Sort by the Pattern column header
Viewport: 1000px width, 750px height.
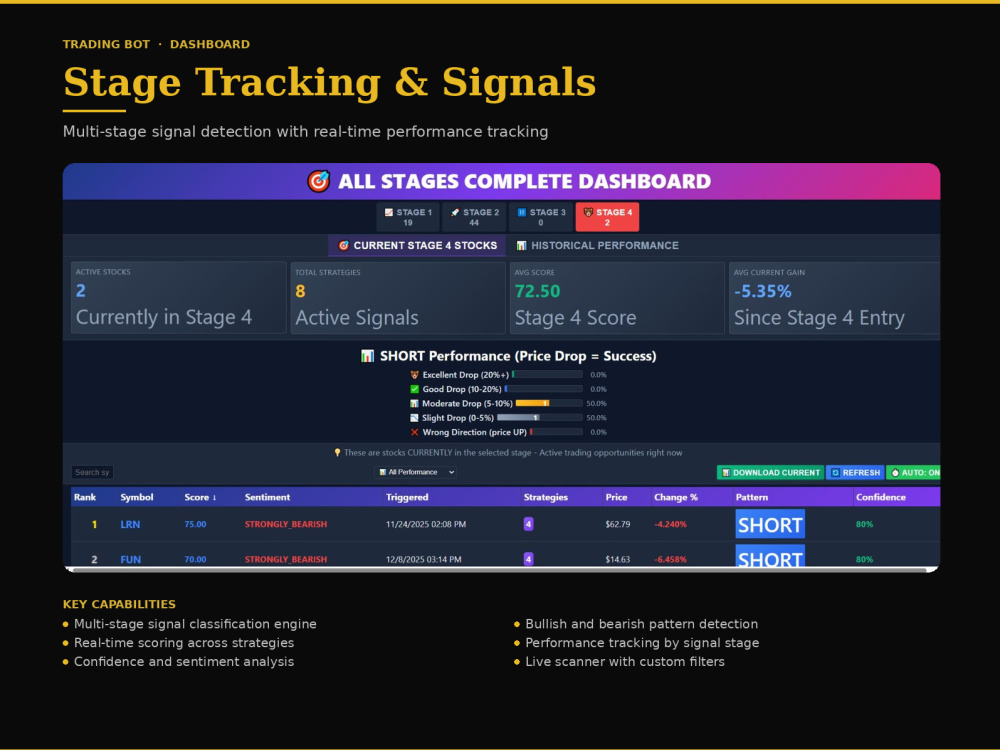tap(752, 497)
